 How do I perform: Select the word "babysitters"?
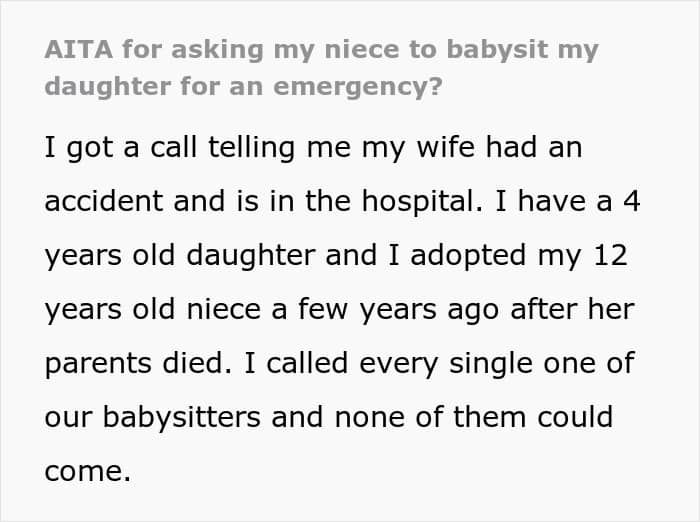pos(182,418)
